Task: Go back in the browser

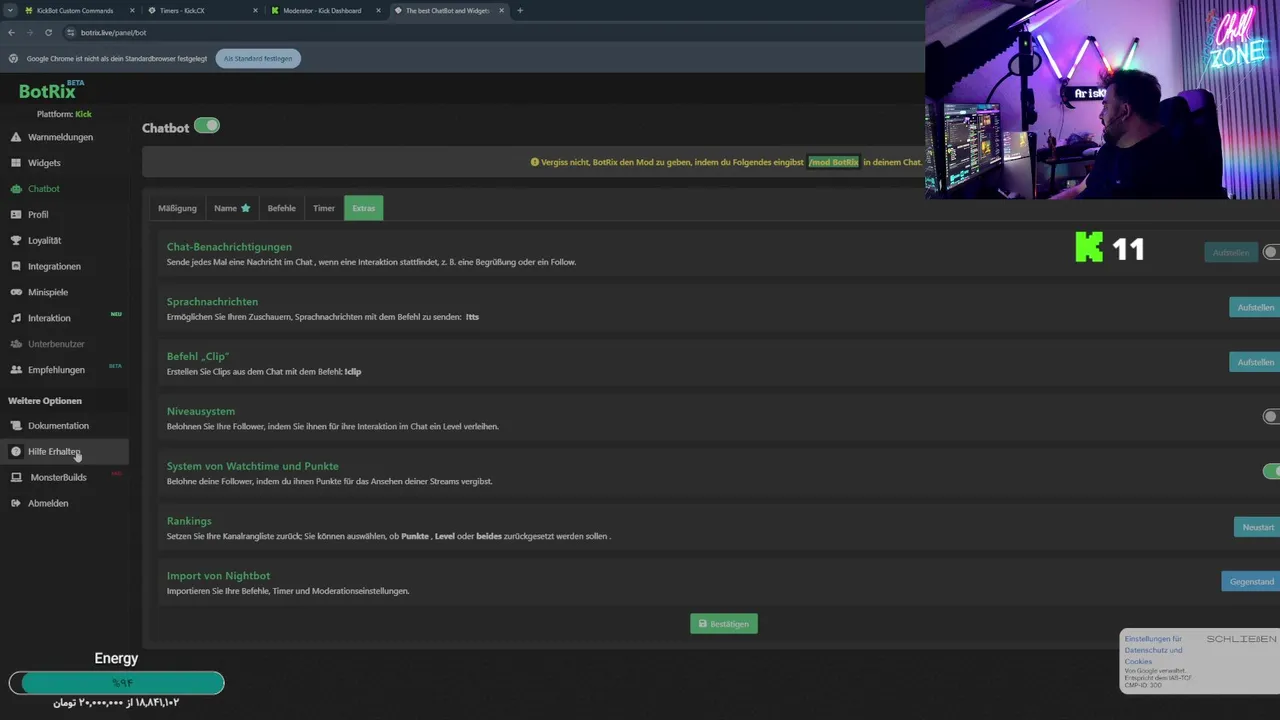Action: (x=12, y=32)
